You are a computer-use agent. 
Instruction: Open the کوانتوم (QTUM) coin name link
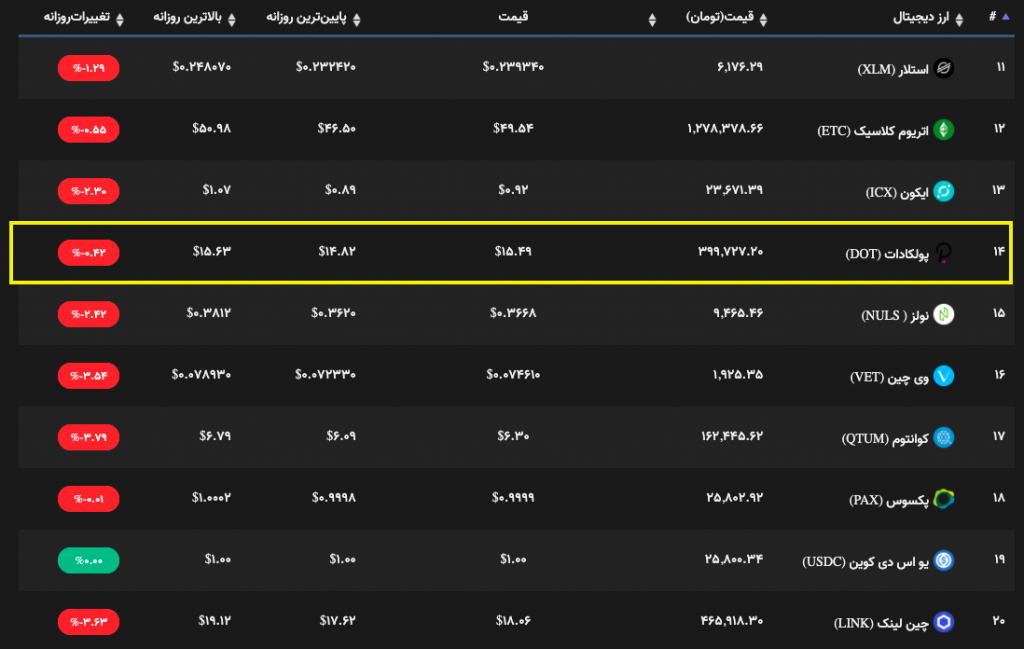(885, 438)
